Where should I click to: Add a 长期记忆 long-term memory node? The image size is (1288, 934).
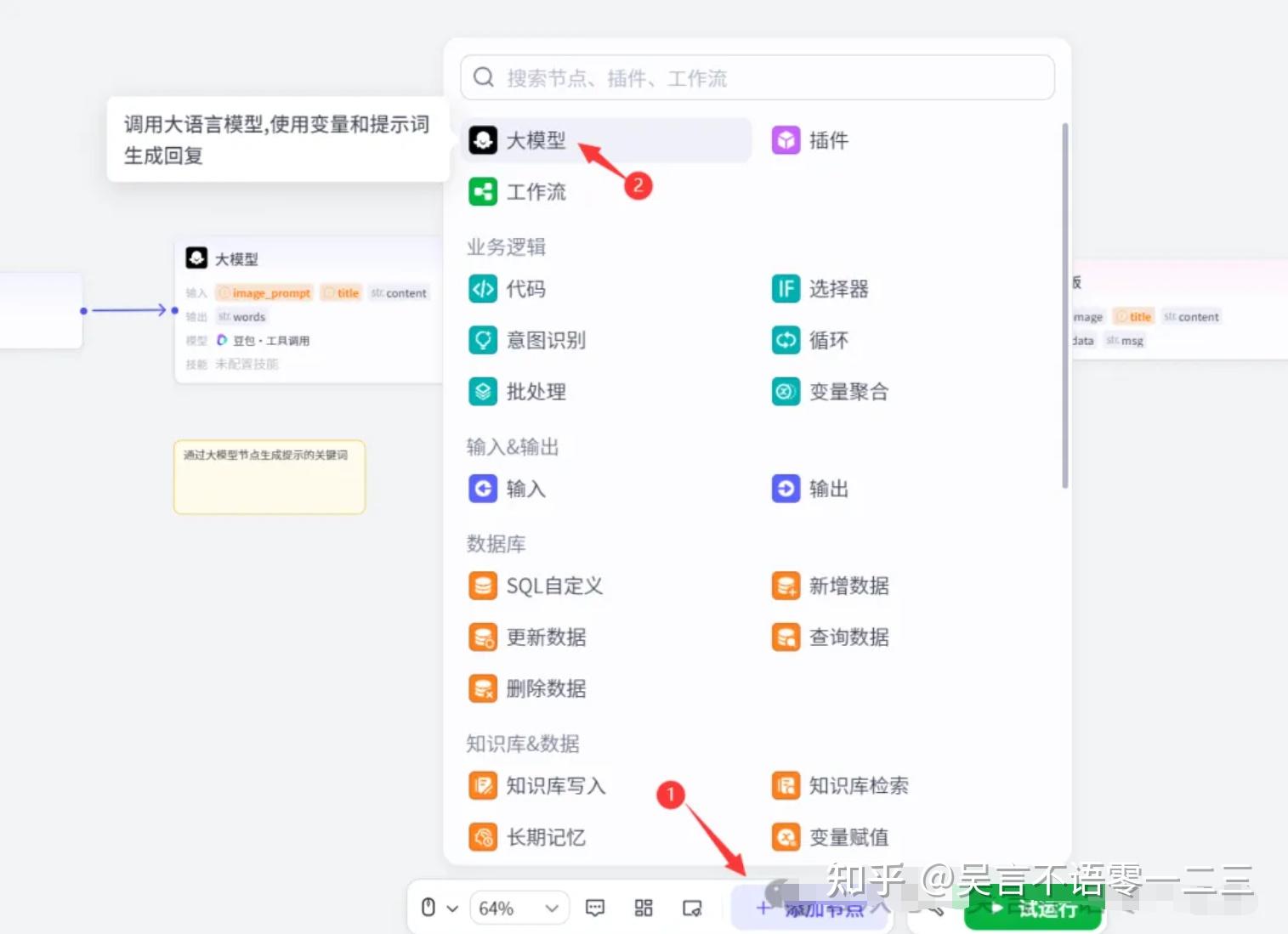click(x=546, y=836)
